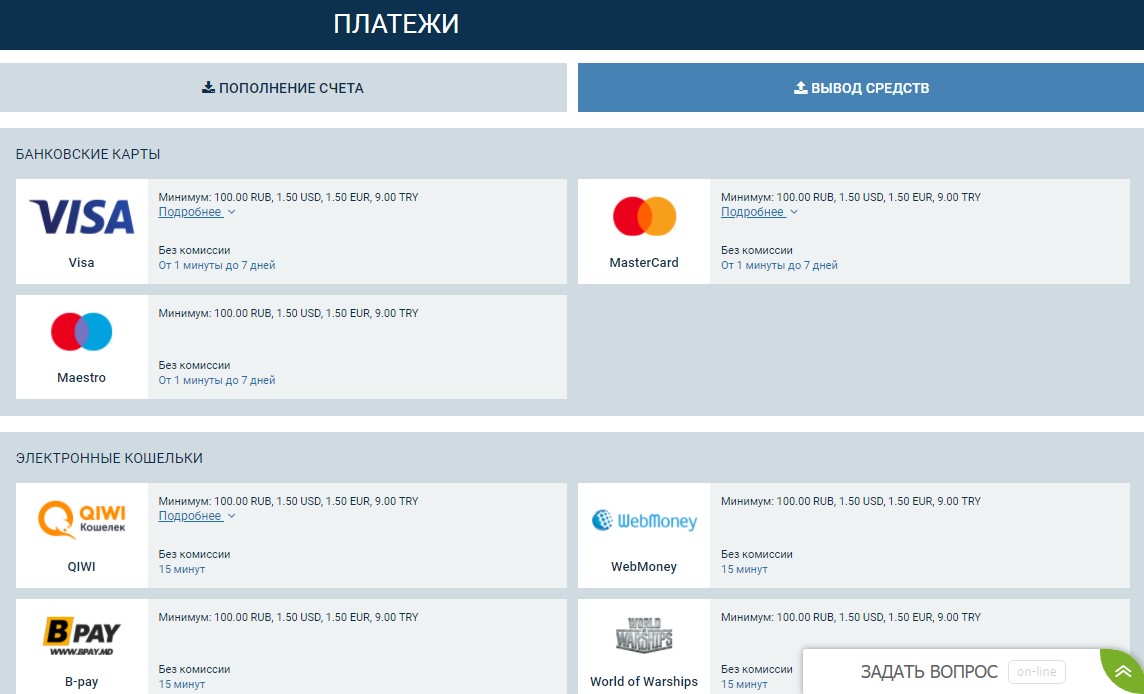Switch to the Пополнение счета tab

coord(283,88)
